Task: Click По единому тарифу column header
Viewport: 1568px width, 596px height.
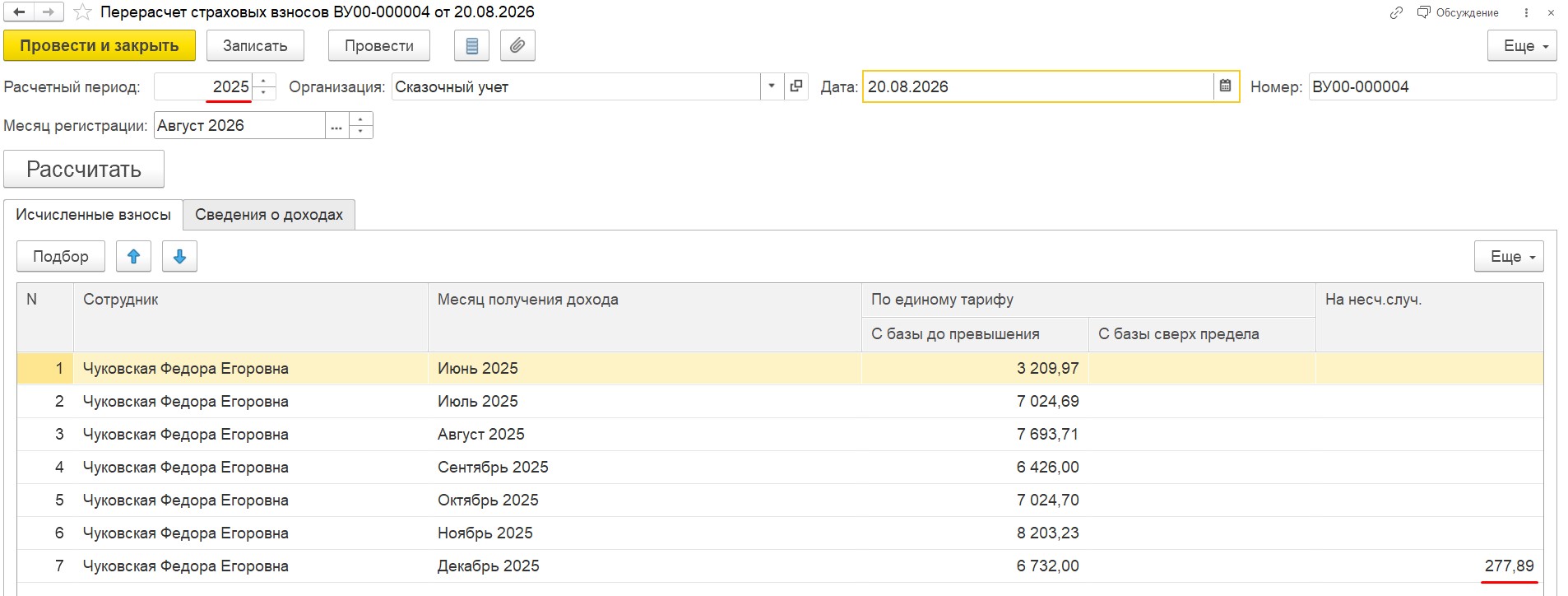Action: point(1088,300)
